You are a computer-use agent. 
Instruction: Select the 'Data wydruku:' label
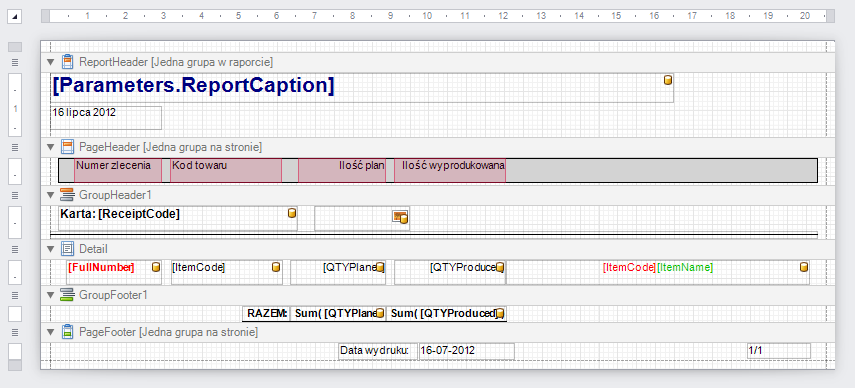[x=378, y=351]
